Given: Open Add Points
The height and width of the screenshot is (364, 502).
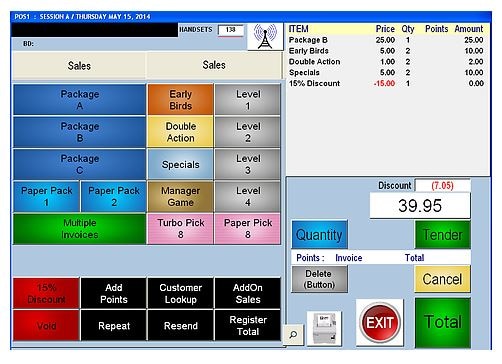Looking at the screenshot, I should 114,293.
